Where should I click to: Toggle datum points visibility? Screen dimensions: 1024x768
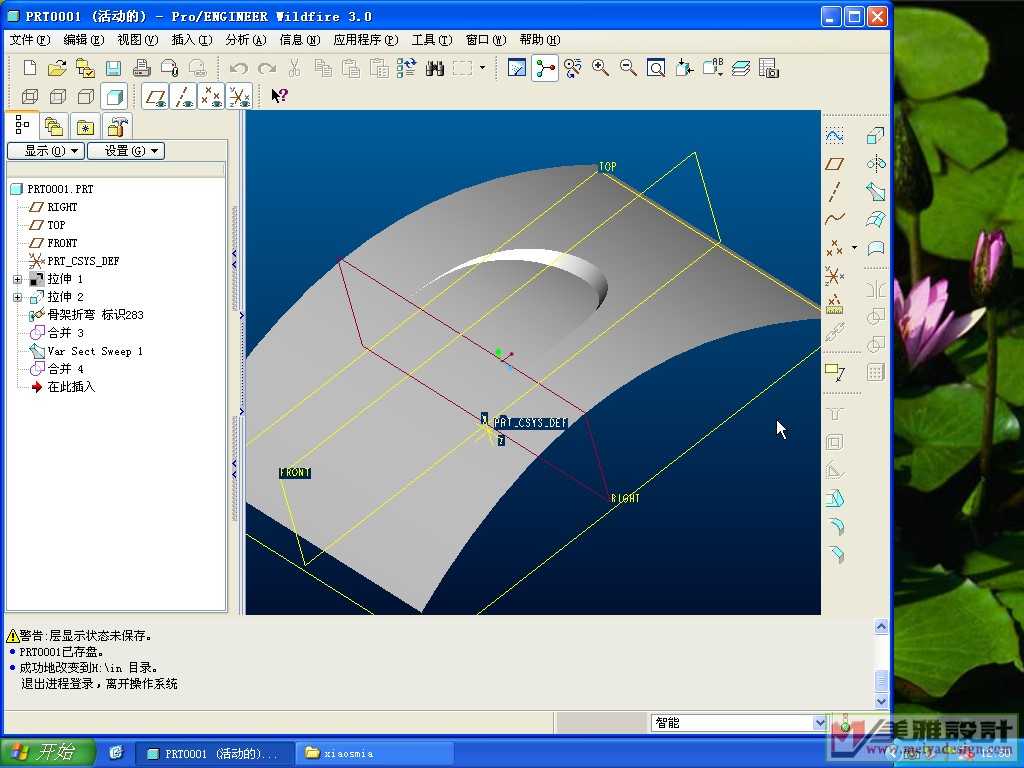click(x=212, y=97)
